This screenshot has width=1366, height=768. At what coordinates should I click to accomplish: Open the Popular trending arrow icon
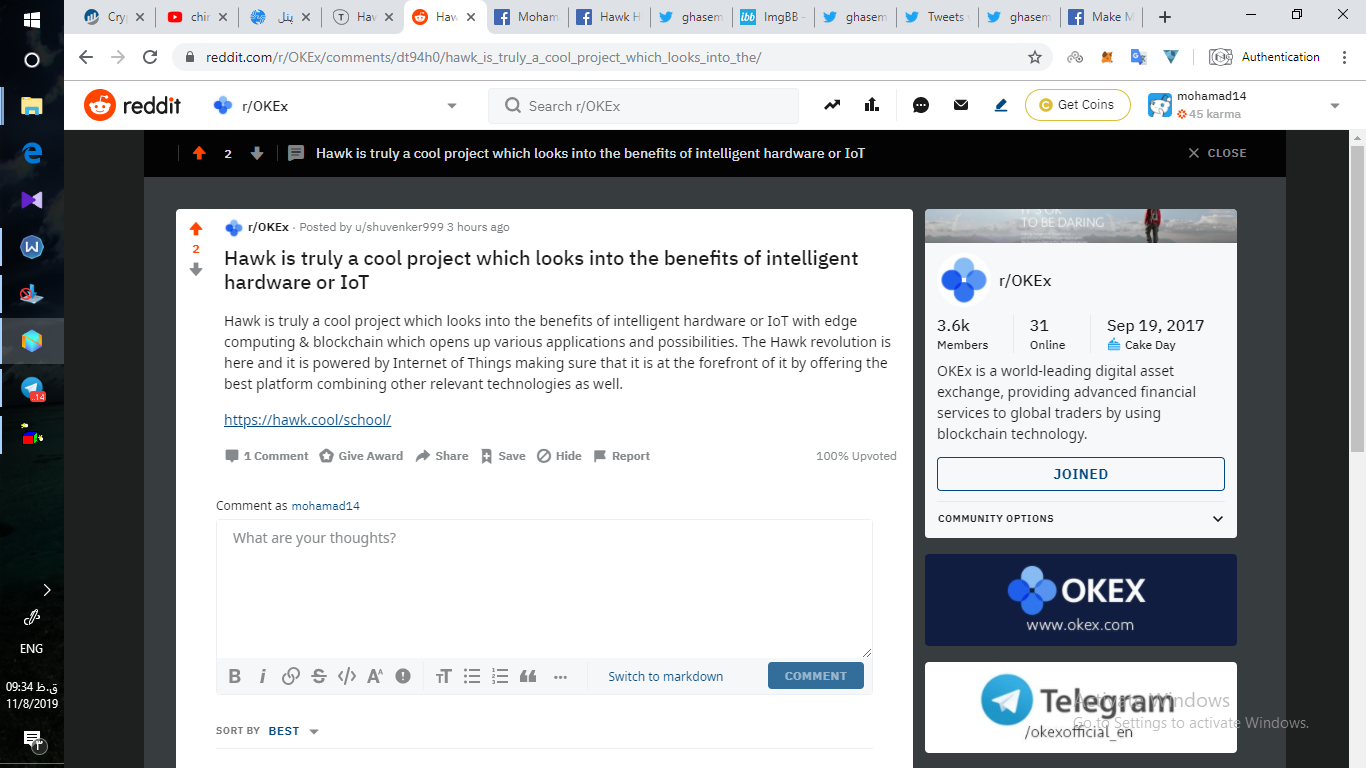click(x=832, y=105)
